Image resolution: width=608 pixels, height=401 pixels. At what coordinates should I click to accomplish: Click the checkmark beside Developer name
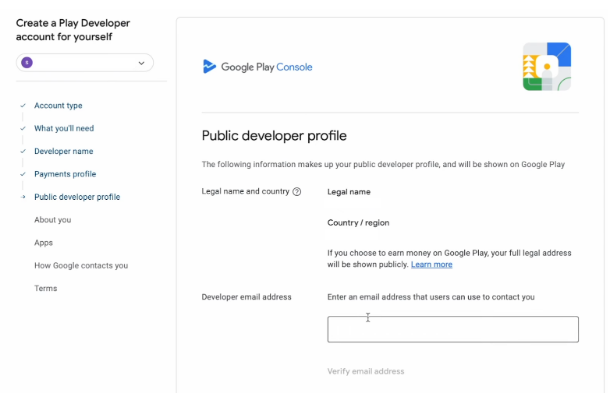22,151
